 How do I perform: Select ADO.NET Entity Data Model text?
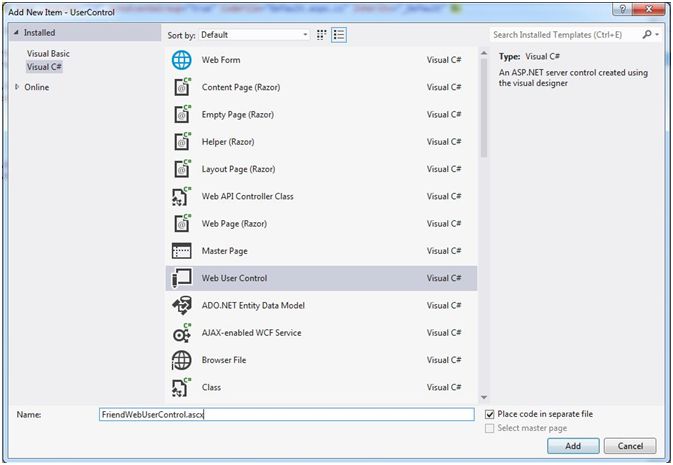coord(253,305)
